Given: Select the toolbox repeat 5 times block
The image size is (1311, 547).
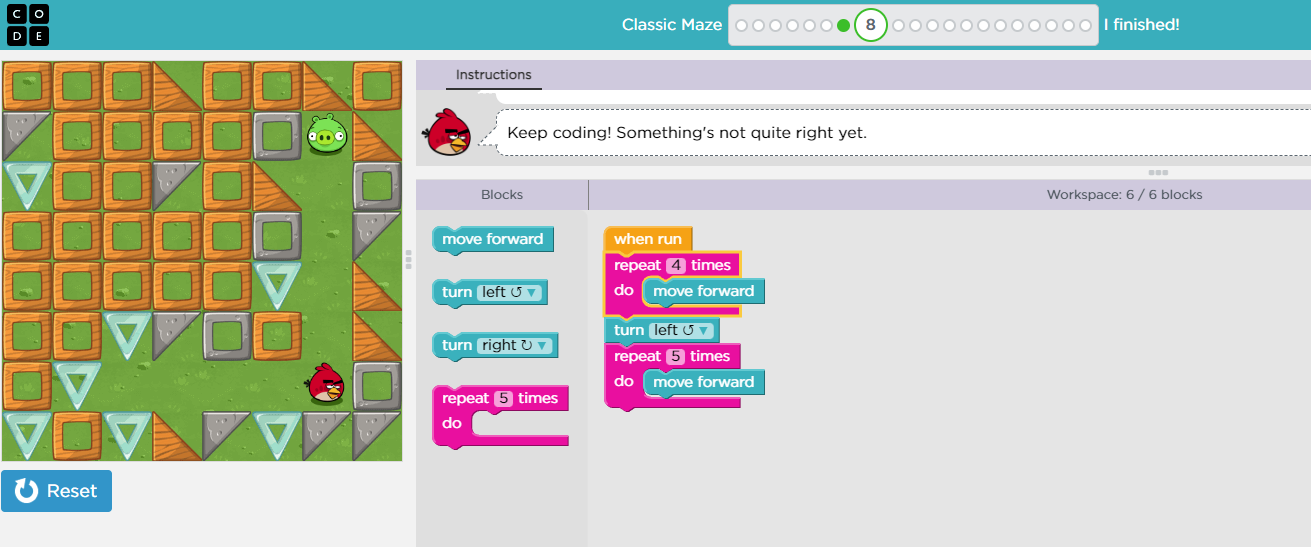Looking at the screenshot, I should click(x=500, y=399).
